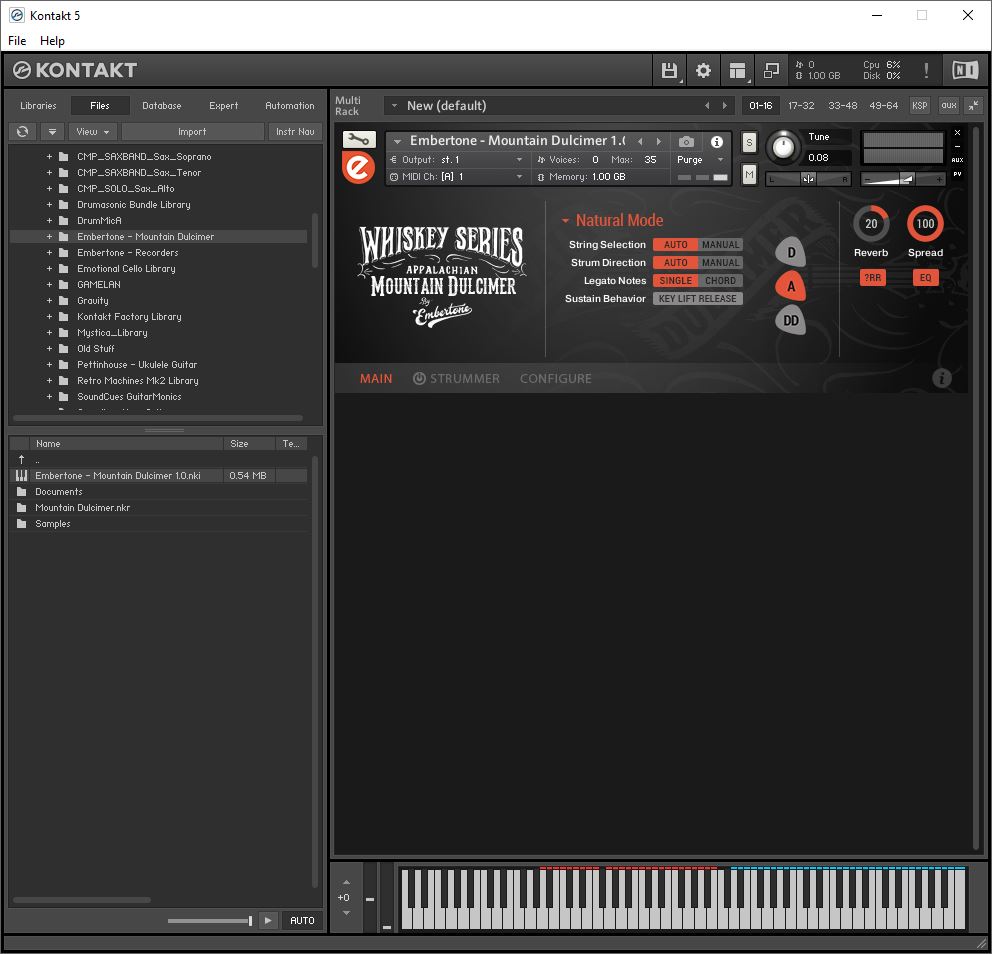The width and height of the screenshot is (992, 954).
Task: Select the A pick tuning
Action: [x=791, y=286]
